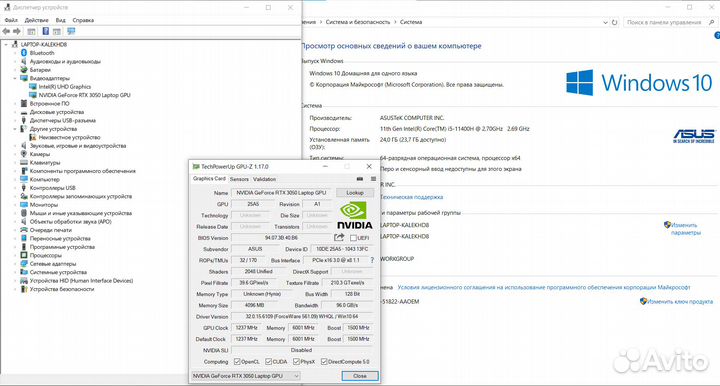Select the Bluetooth category icon
Image resolution: width=720 pixels, height=386 pixels.
click(x=24, y=53)
